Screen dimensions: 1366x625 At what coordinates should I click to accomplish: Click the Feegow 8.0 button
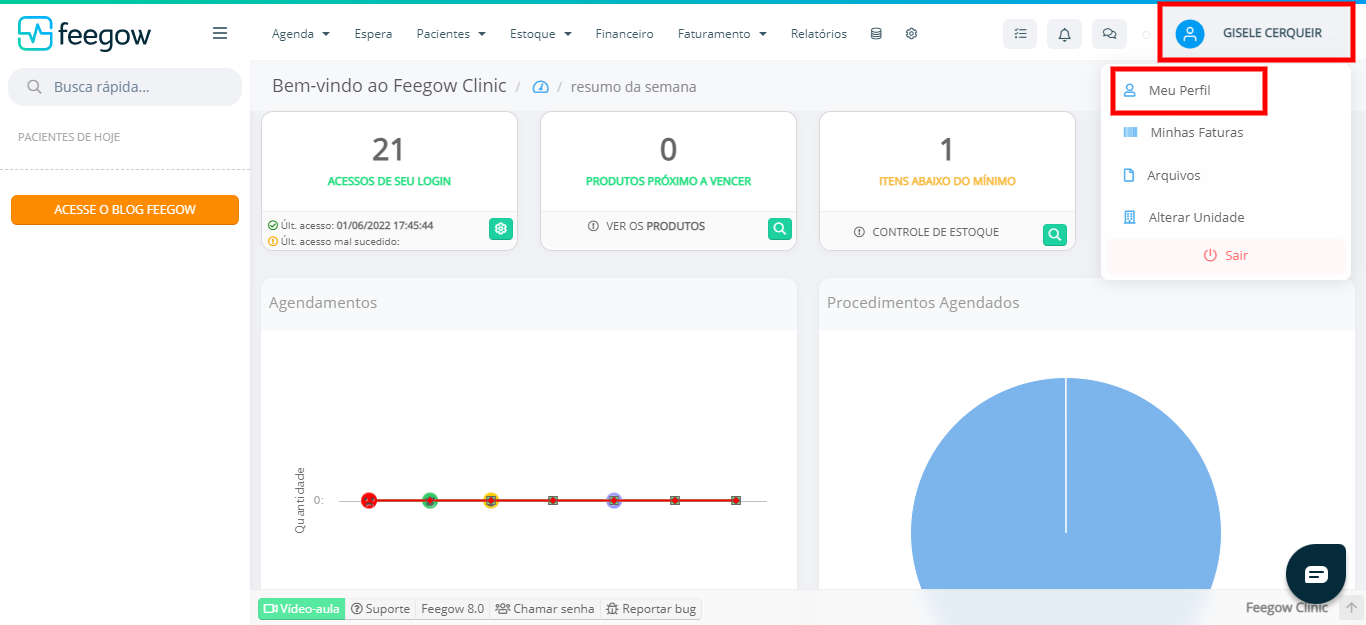[452, 608]
